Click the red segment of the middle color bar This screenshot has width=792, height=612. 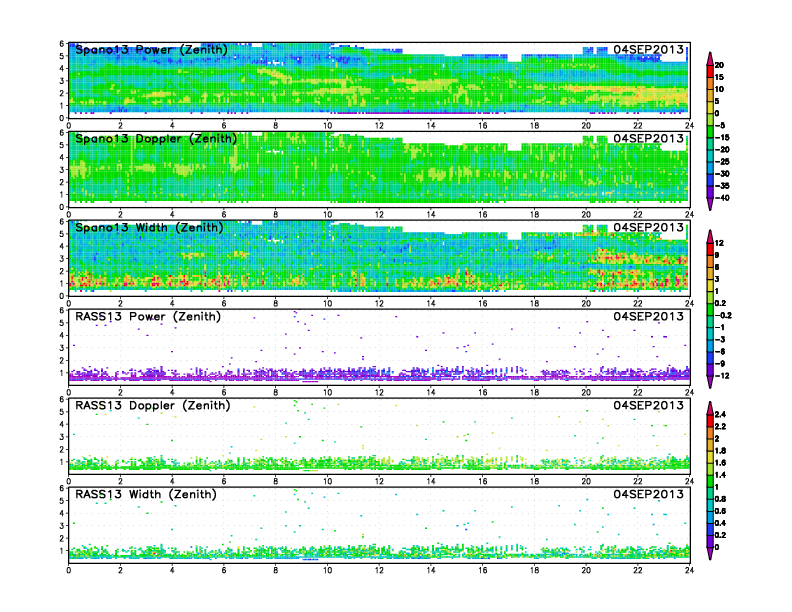710,249
